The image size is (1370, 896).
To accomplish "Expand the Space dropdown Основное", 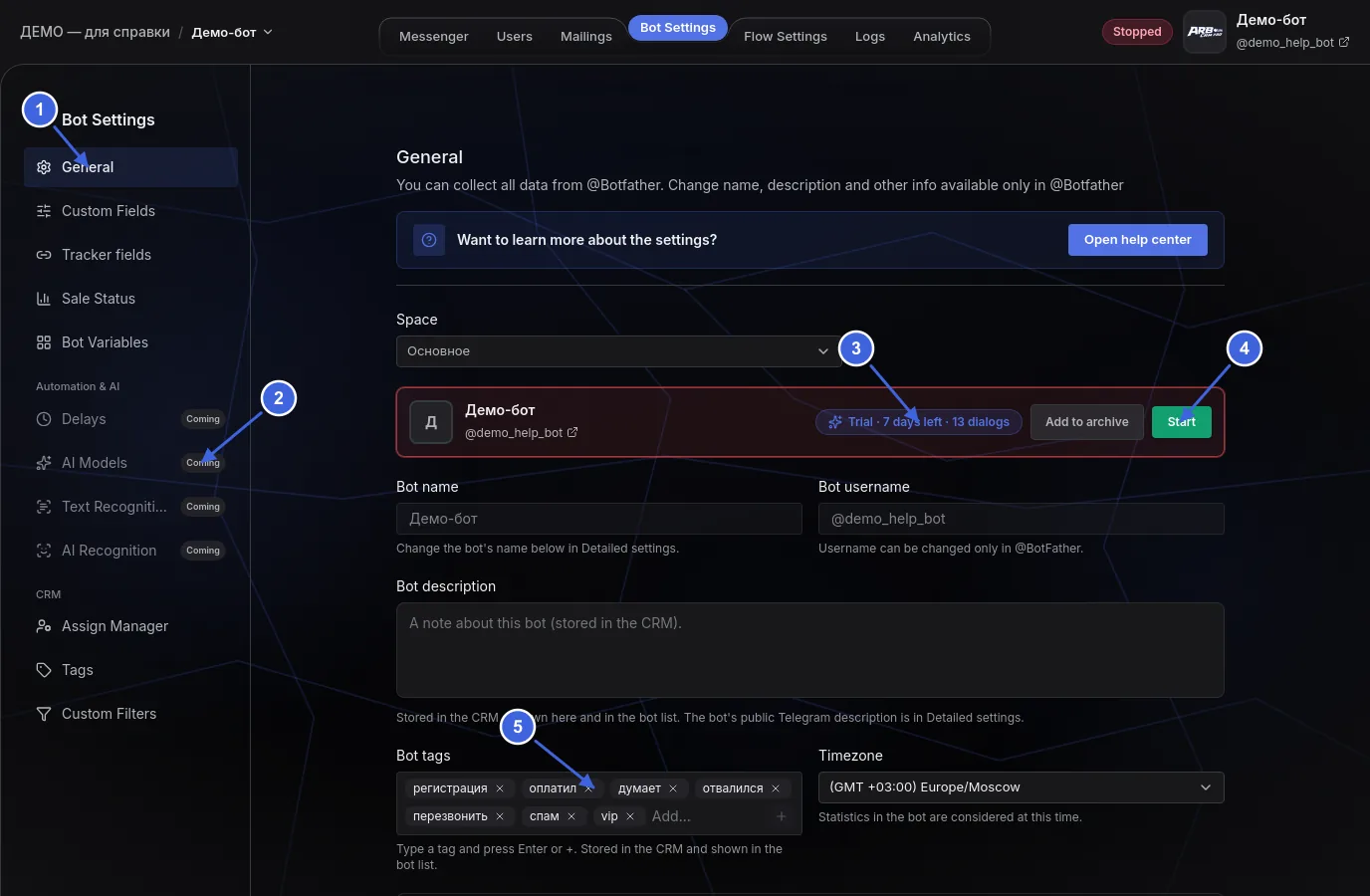I will 619,351.
